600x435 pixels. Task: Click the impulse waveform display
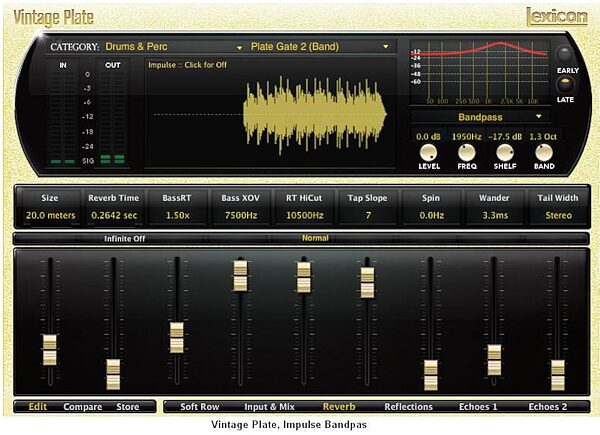270,113
